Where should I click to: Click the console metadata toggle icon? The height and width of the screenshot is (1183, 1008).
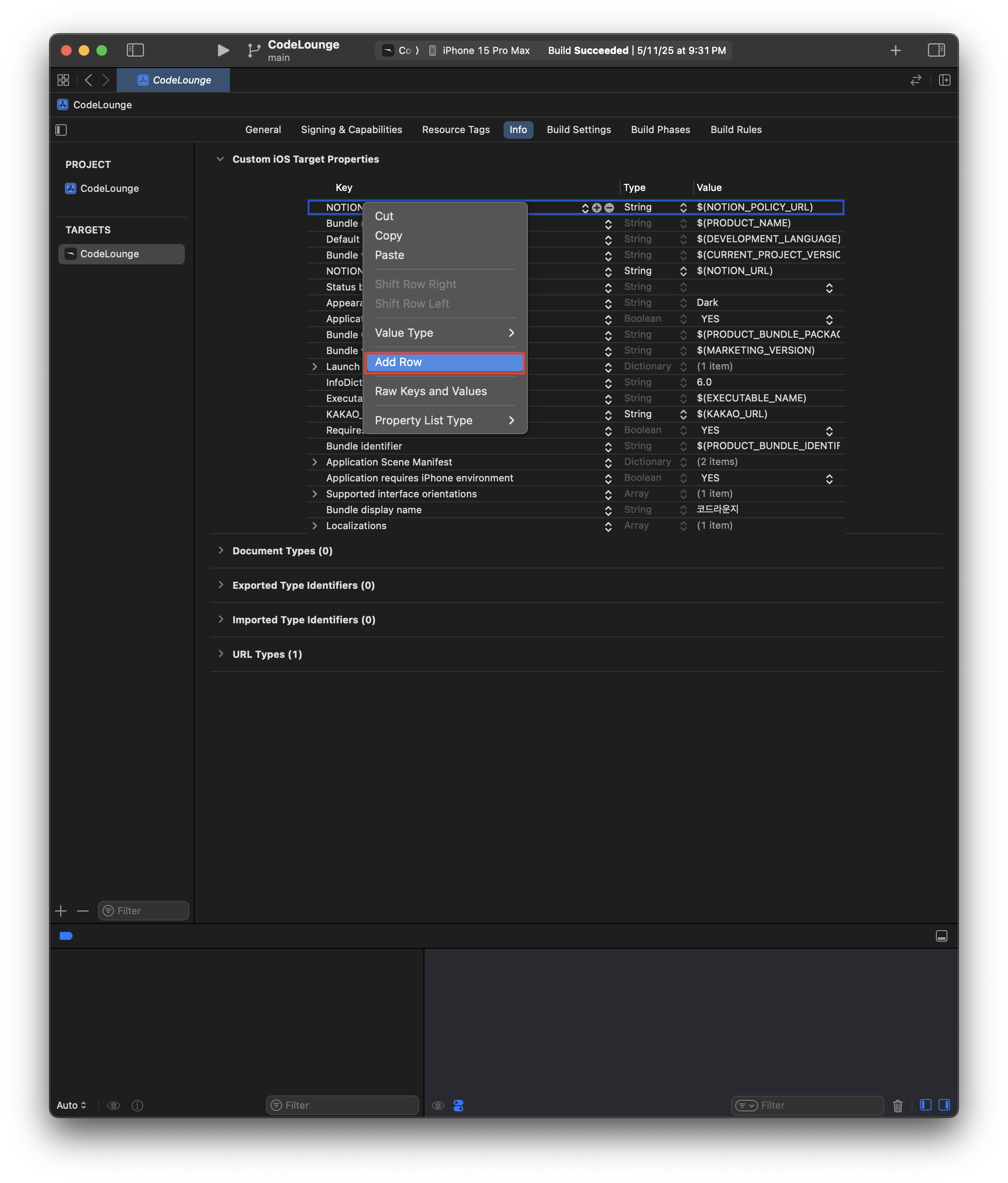pyautogui.click(x=458, y=1105)
